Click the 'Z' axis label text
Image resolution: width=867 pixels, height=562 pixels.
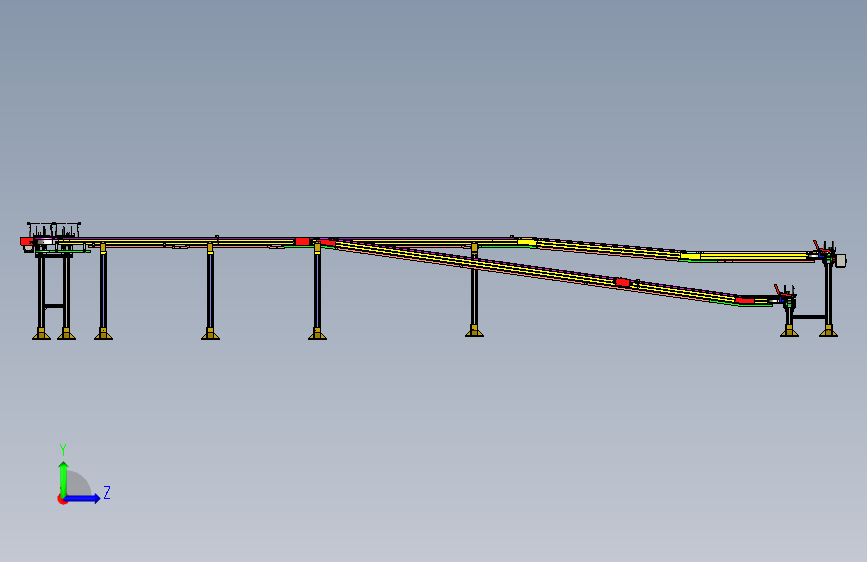(107, 492)
